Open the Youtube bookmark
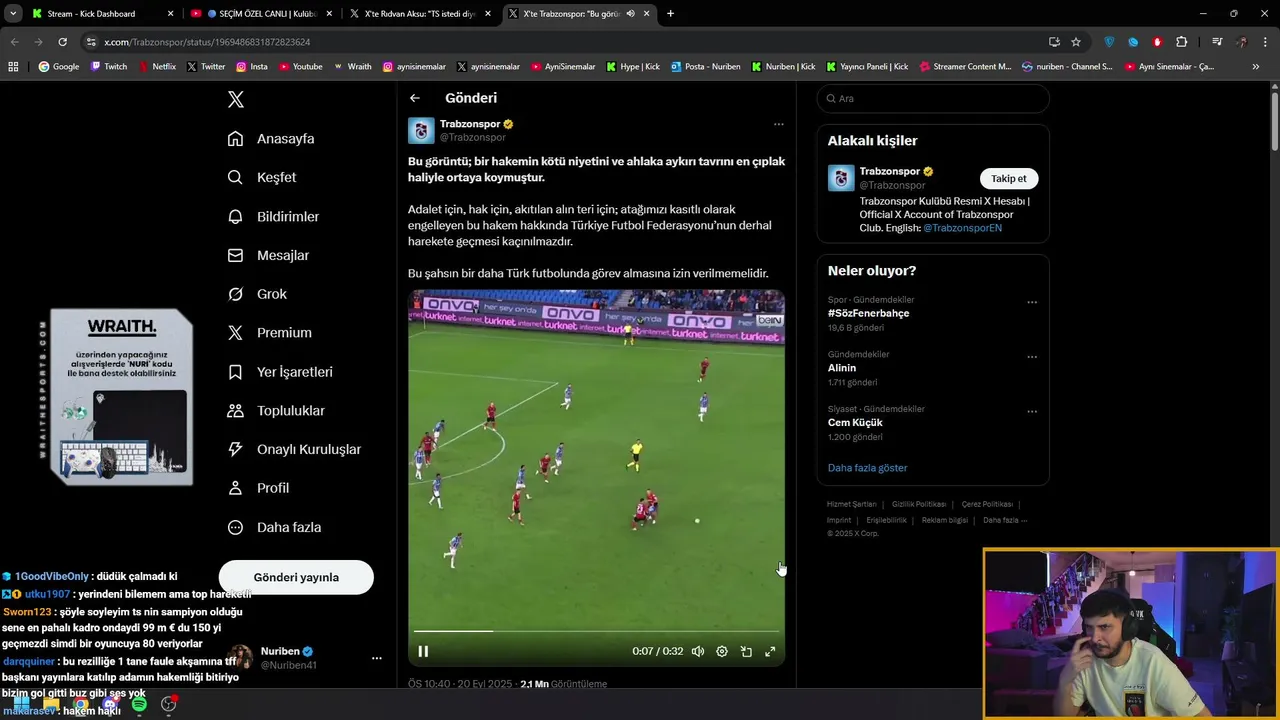This screenshot has height=720, width=1280. [301, 67]
